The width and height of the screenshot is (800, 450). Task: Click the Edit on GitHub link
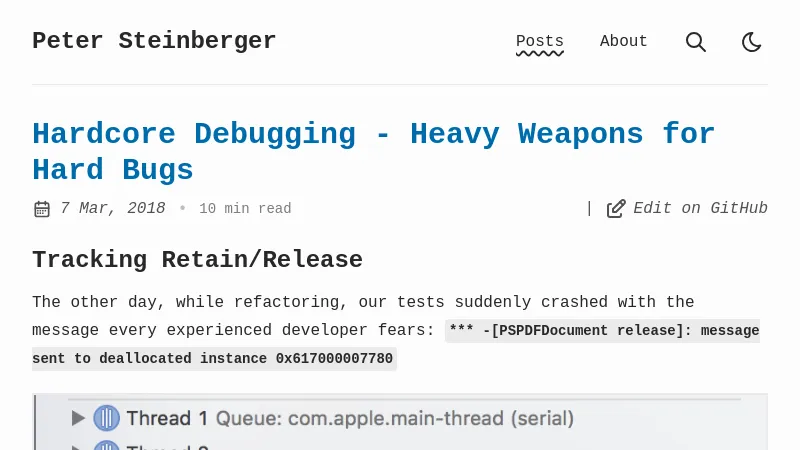click(x=700, y=208)
